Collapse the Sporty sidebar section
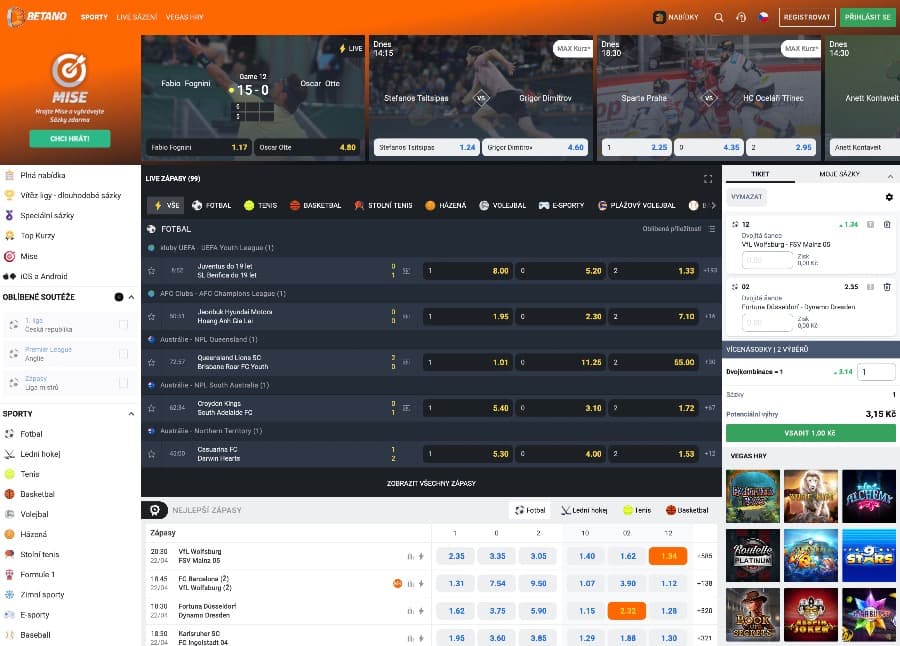 click(x=131, y=413)
